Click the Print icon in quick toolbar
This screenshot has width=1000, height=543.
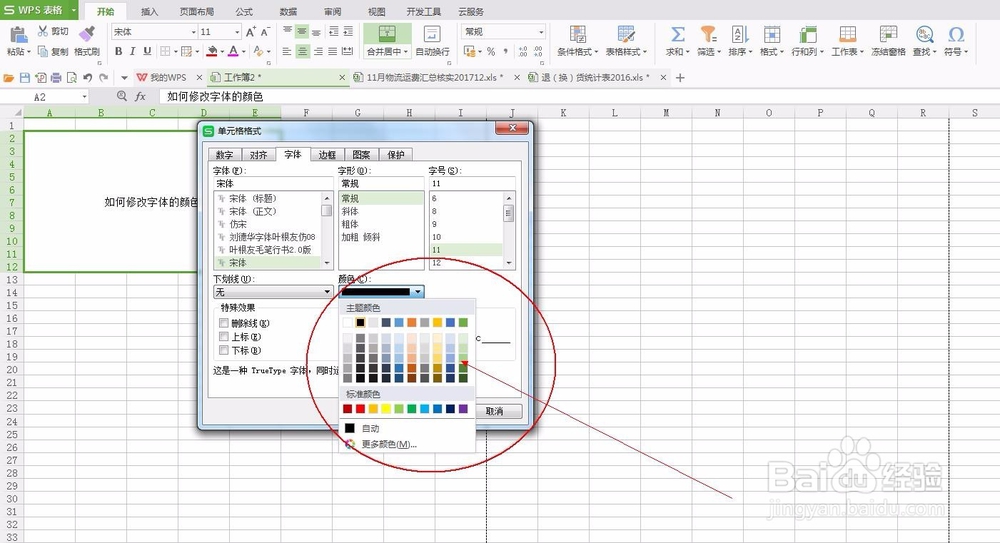[55, 78]
